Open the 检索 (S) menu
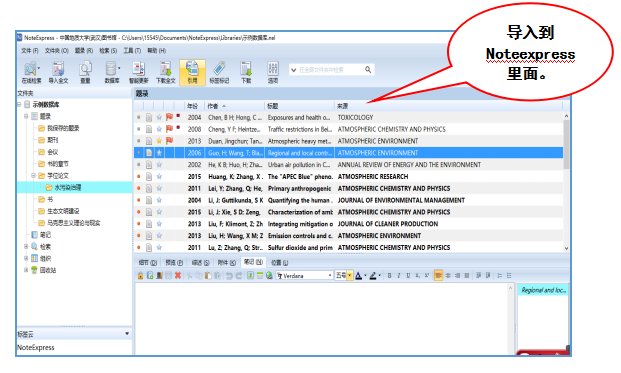 (x=108, y=51)
